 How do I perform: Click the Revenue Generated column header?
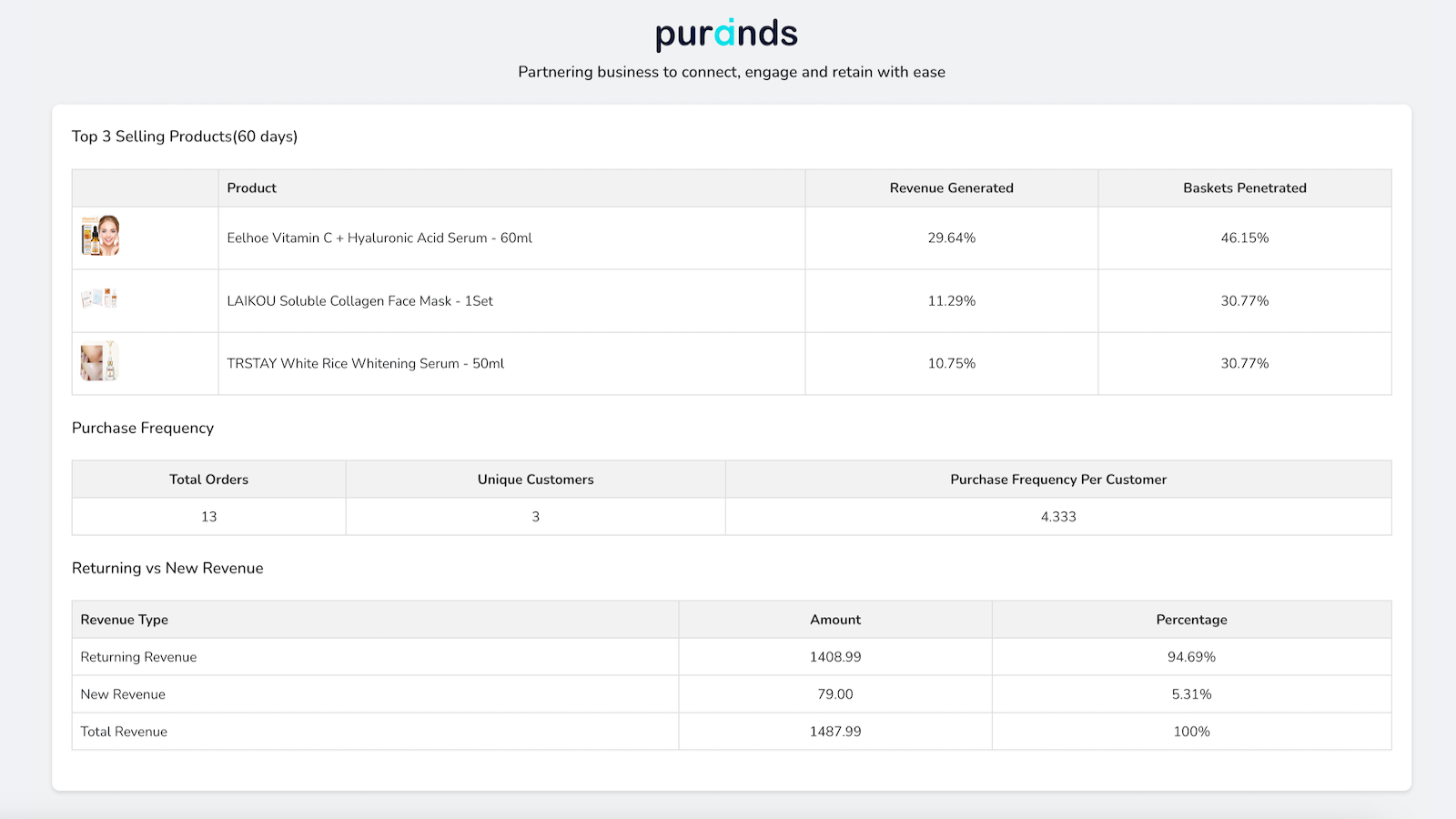click(x=952, y=188)
